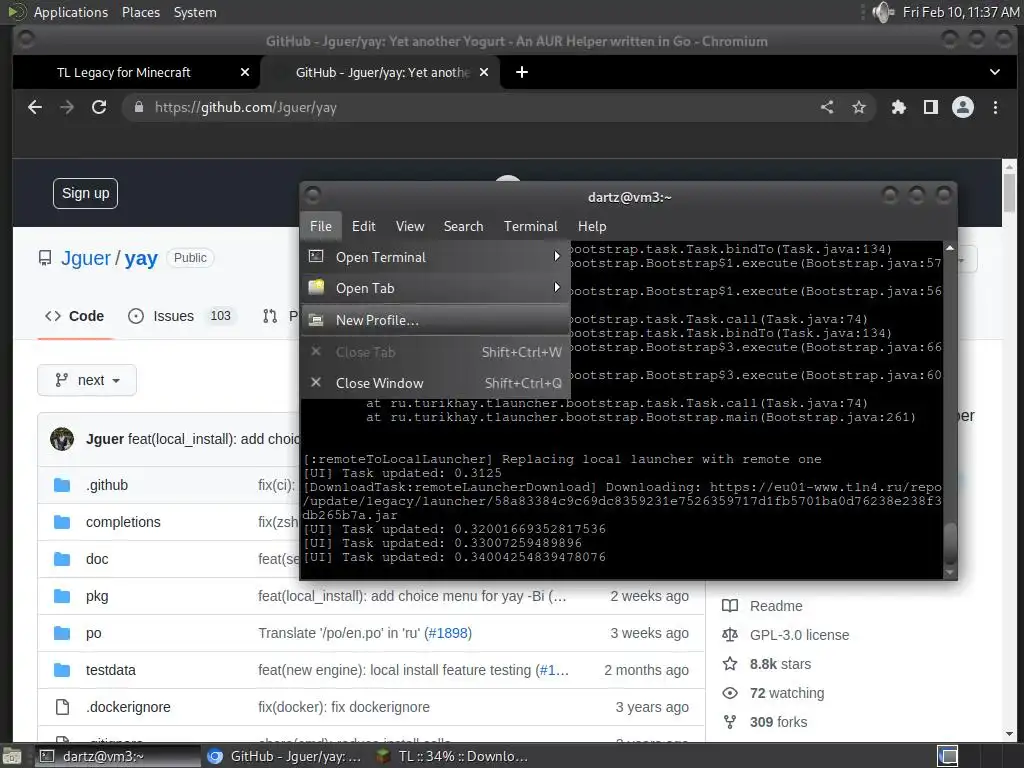Viewport: 1024px width, 768px height.
Task: Open the 8.8k stars link
Action: point(780,664)
